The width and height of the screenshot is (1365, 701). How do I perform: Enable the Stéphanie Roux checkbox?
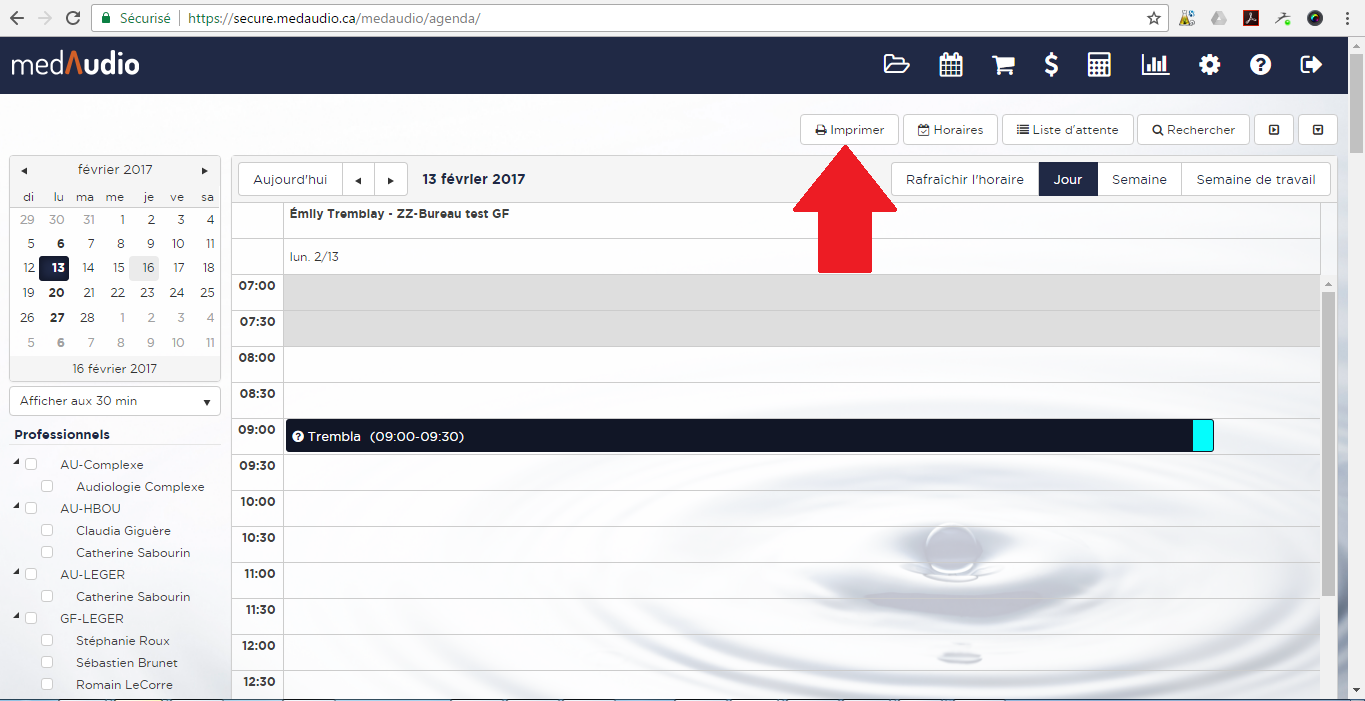coord(47,641)
